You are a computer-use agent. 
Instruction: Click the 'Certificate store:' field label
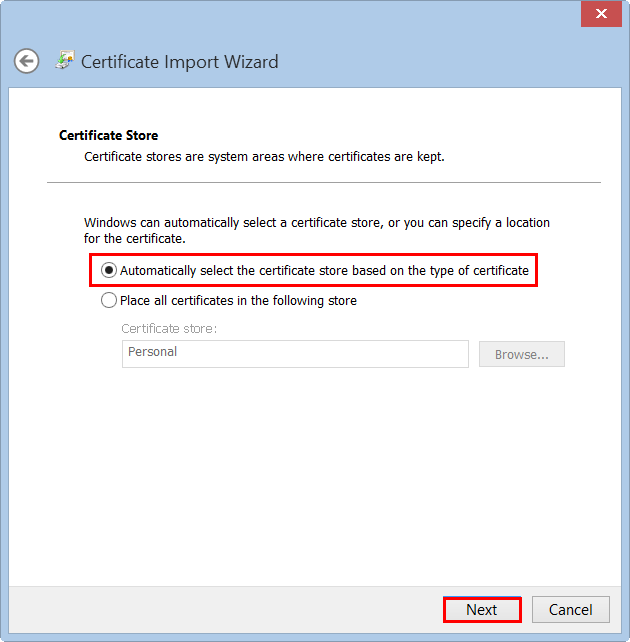169,328
